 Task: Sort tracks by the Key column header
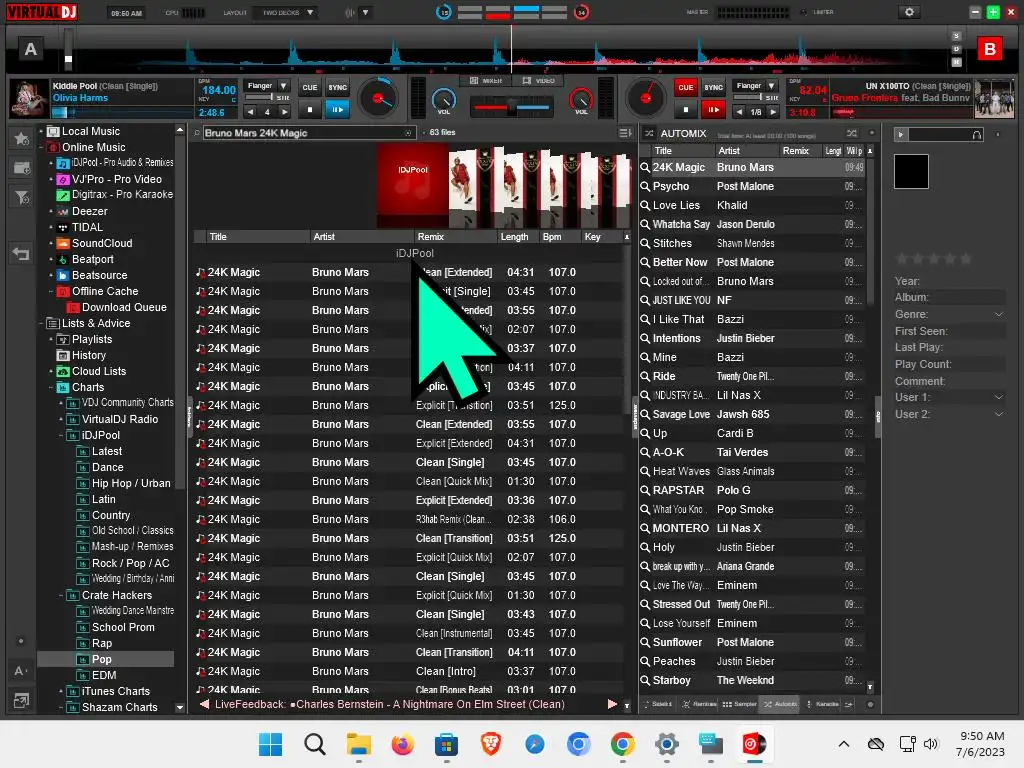pyautogui.click(x=600, y=237)
